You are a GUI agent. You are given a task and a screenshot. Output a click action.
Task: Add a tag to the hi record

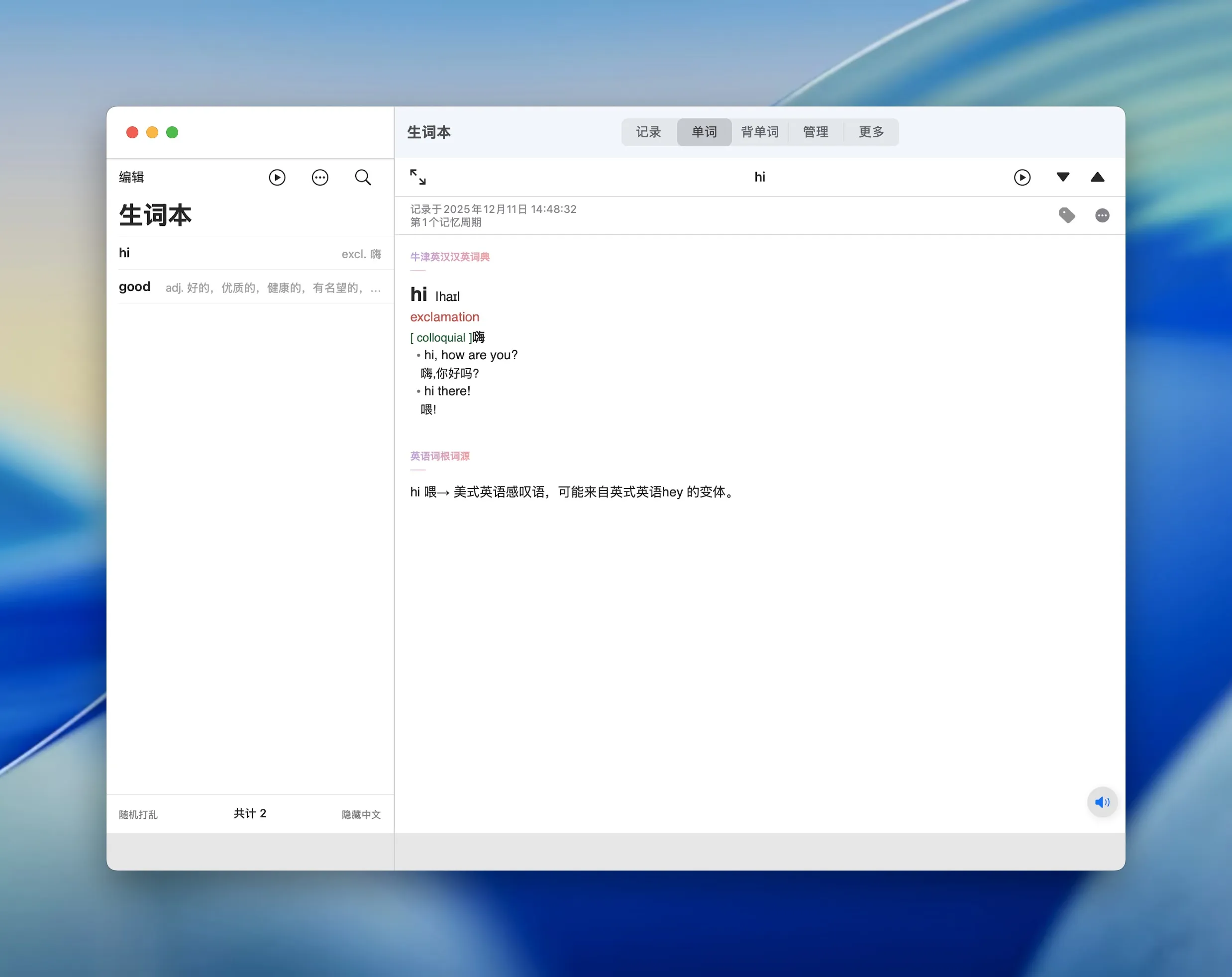(x=1066, y=215)
